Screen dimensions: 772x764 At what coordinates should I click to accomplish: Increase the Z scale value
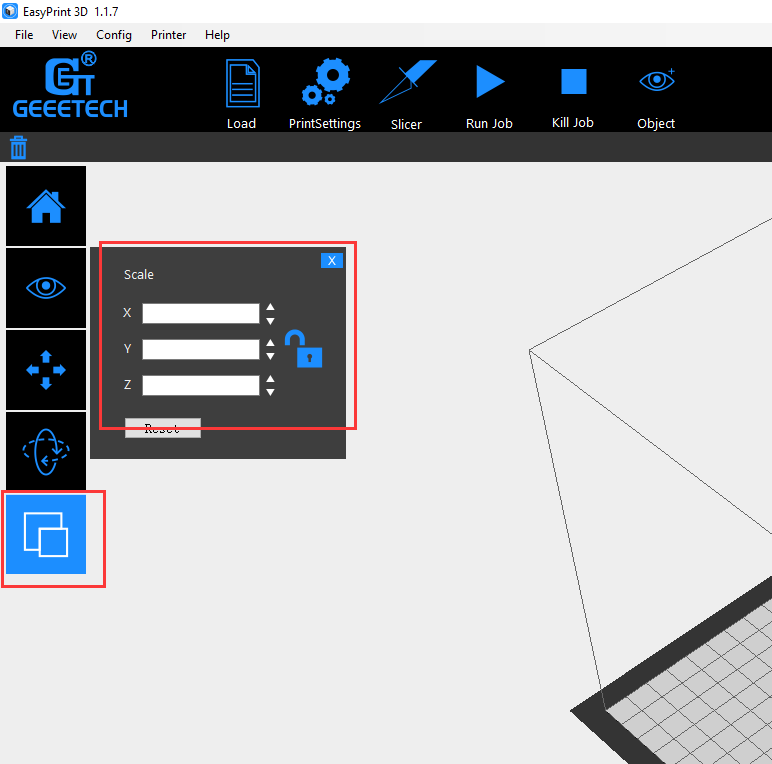click(x=270, y=379)
